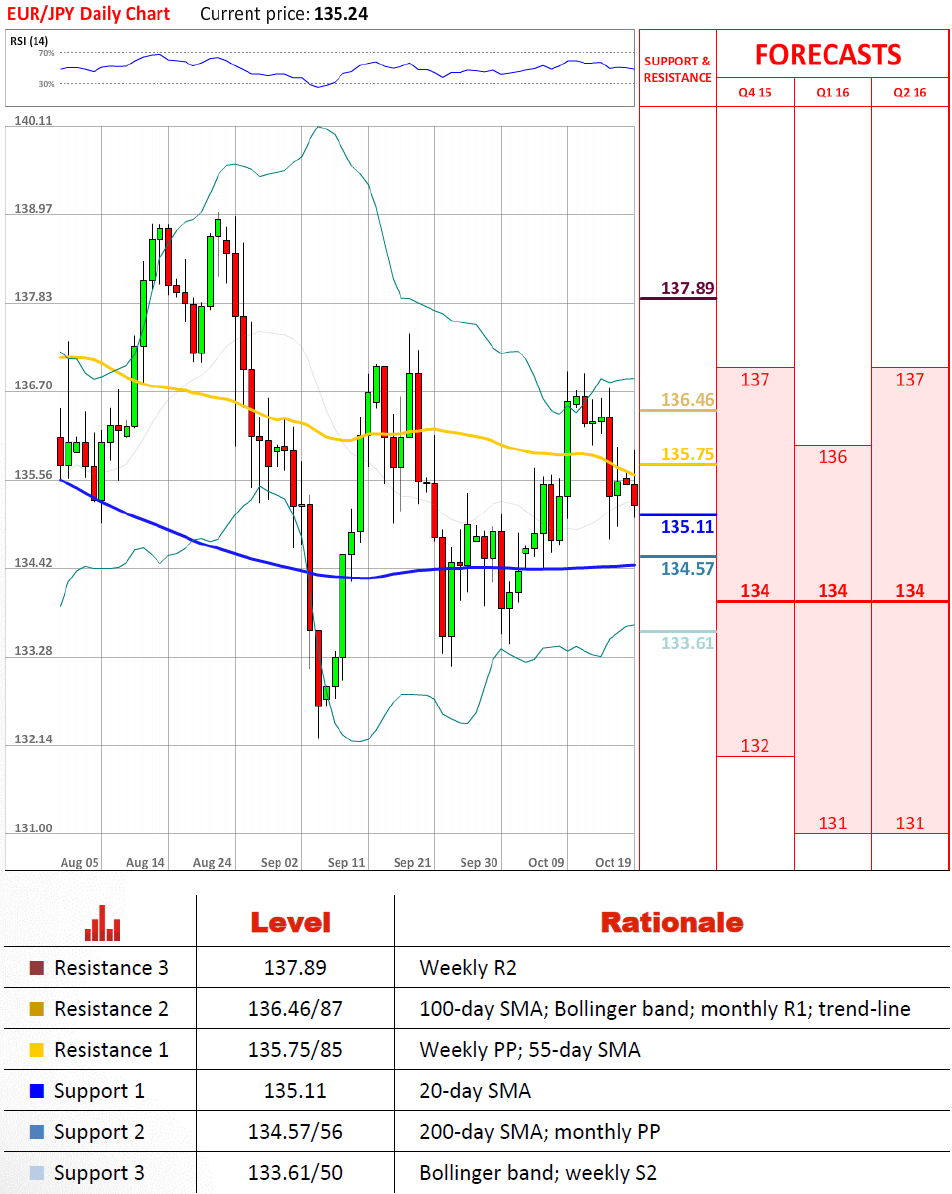Click the Support 3 row label

pos(99,1173)
